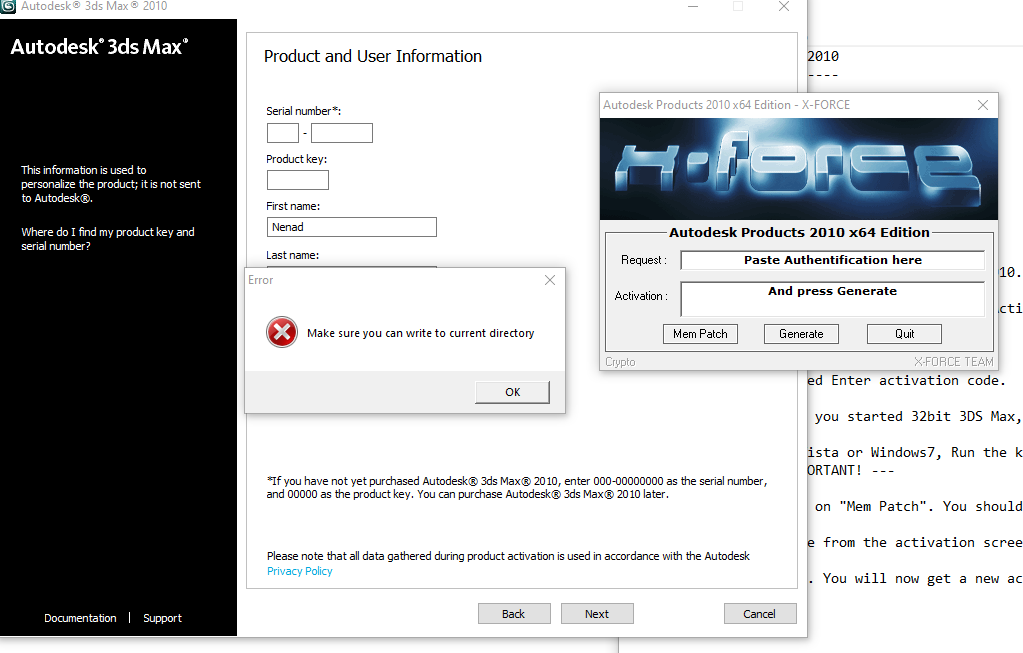
Task: Click the 'Last name:' label
Action: 292,255
